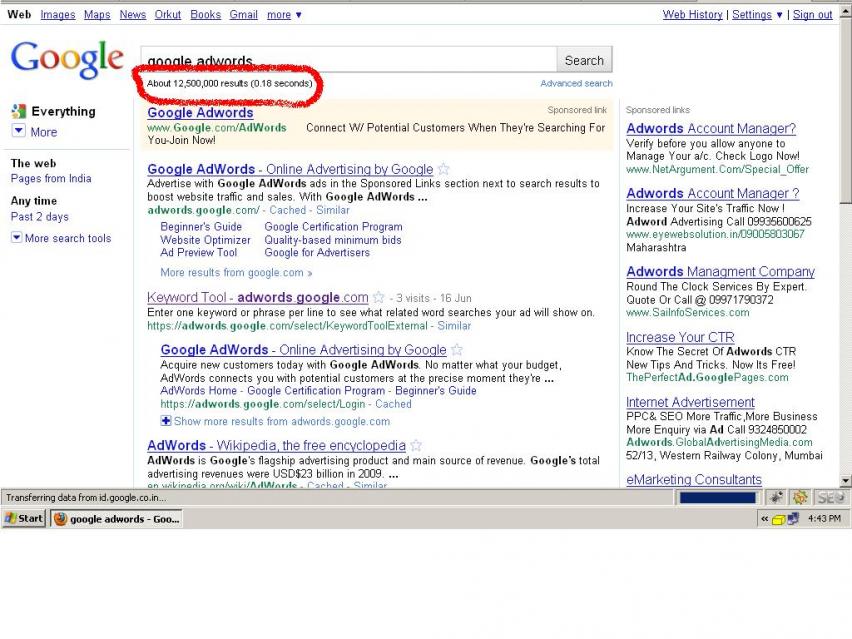Open the Advanced search link
This screenshot has width=852, height=639.
pos(576,83)
